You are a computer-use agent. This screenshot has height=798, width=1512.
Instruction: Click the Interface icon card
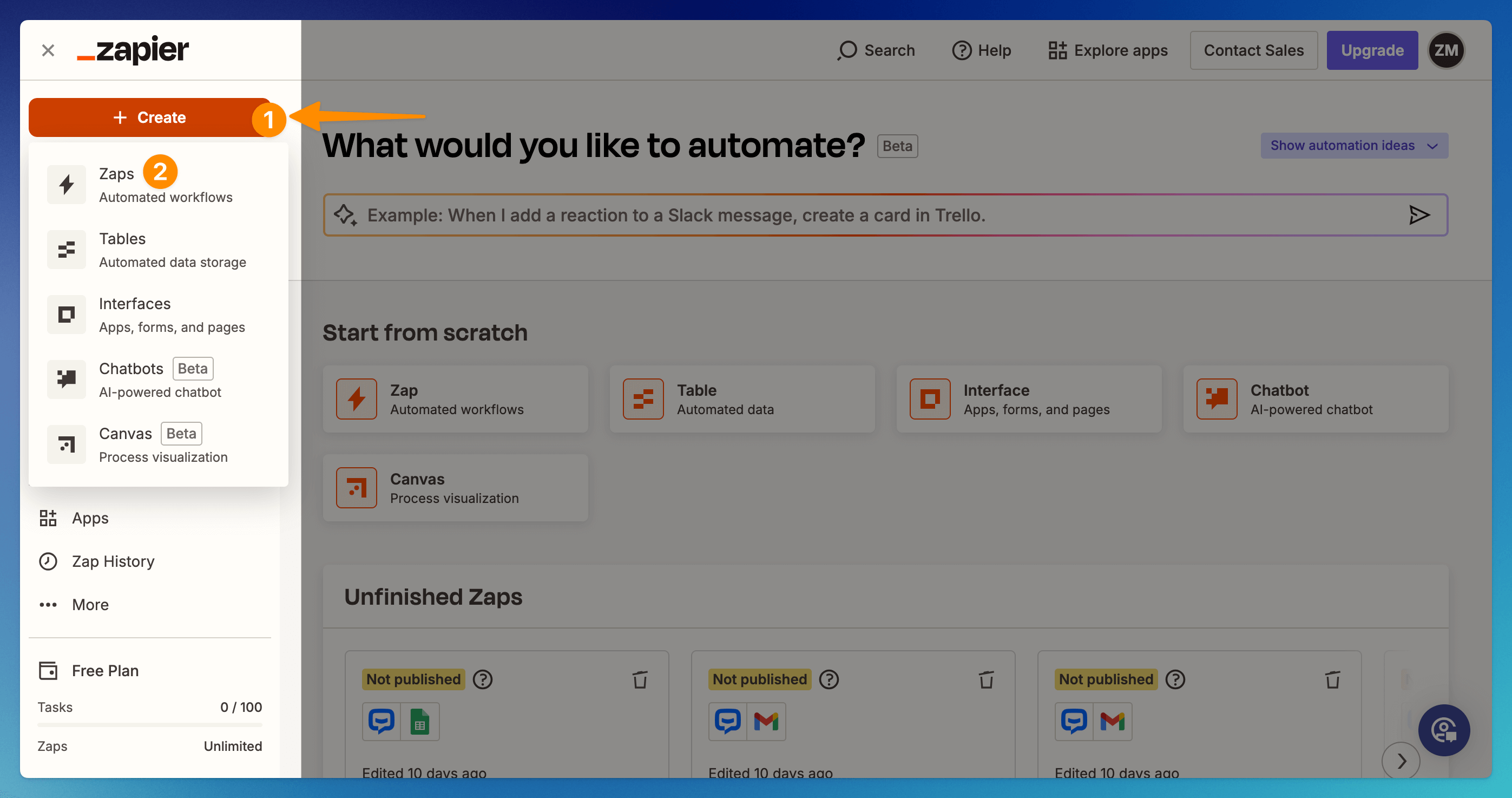[930, 400]
